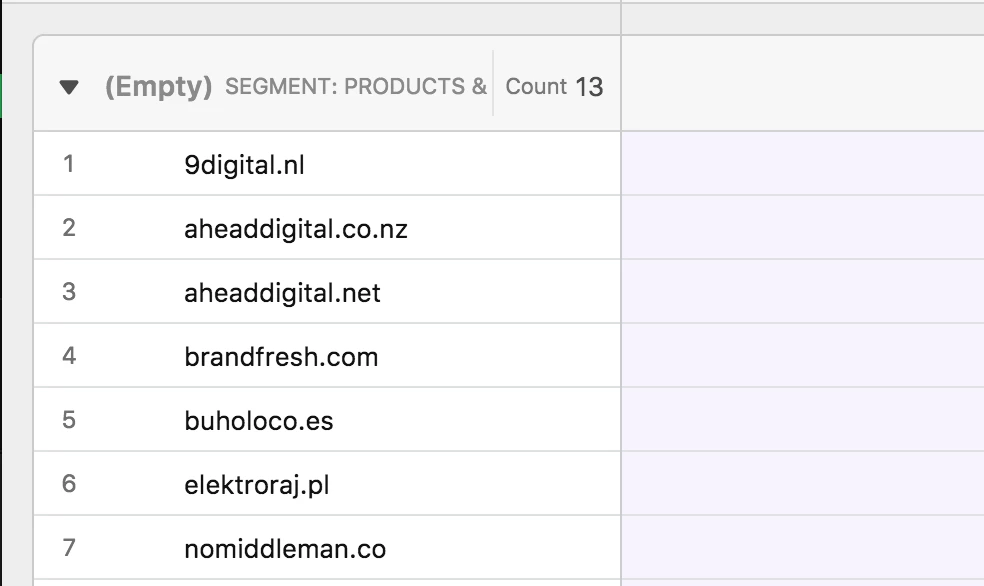Click the SEGMENT: PRODUCTS & field label

(x=355, y=87)
